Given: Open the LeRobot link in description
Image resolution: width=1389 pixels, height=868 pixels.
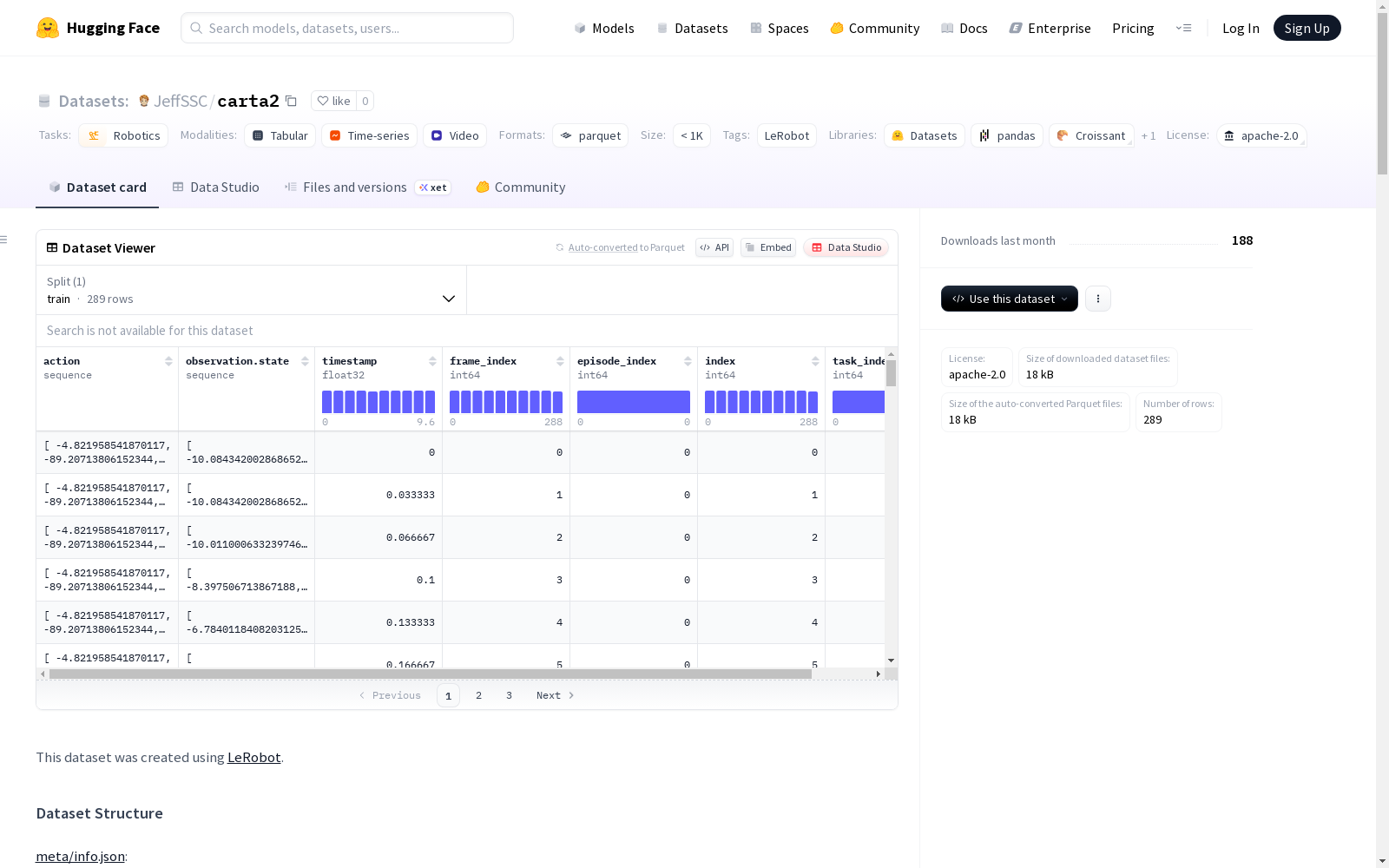Looking at the screenshot, I should pyautogui.click(x=253, y=757).
